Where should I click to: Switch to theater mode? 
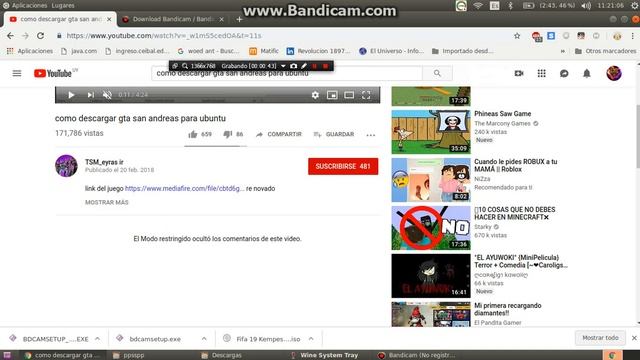tap(349, 95)
